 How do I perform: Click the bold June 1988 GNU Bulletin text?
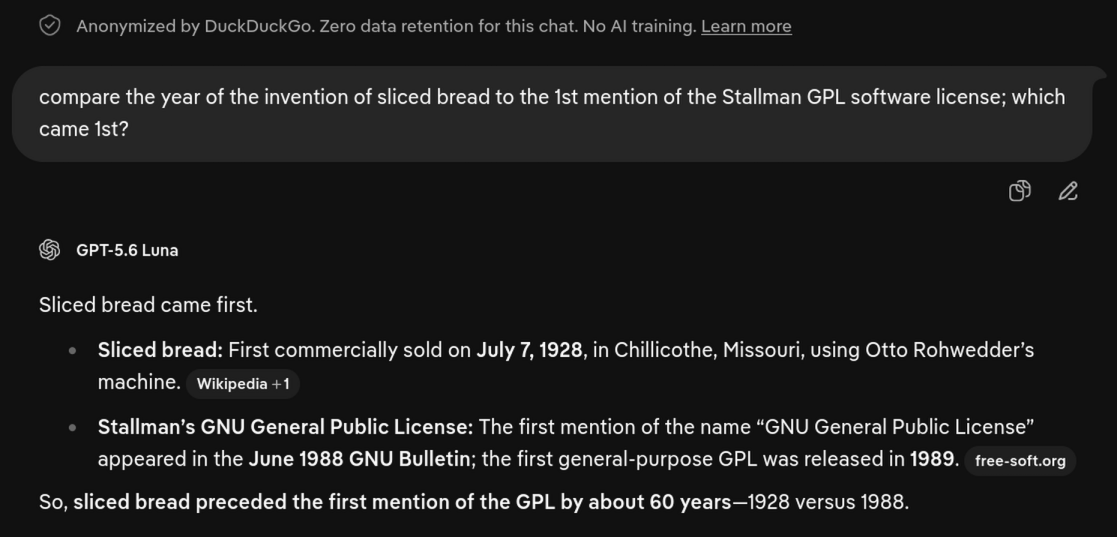[359, 459]
